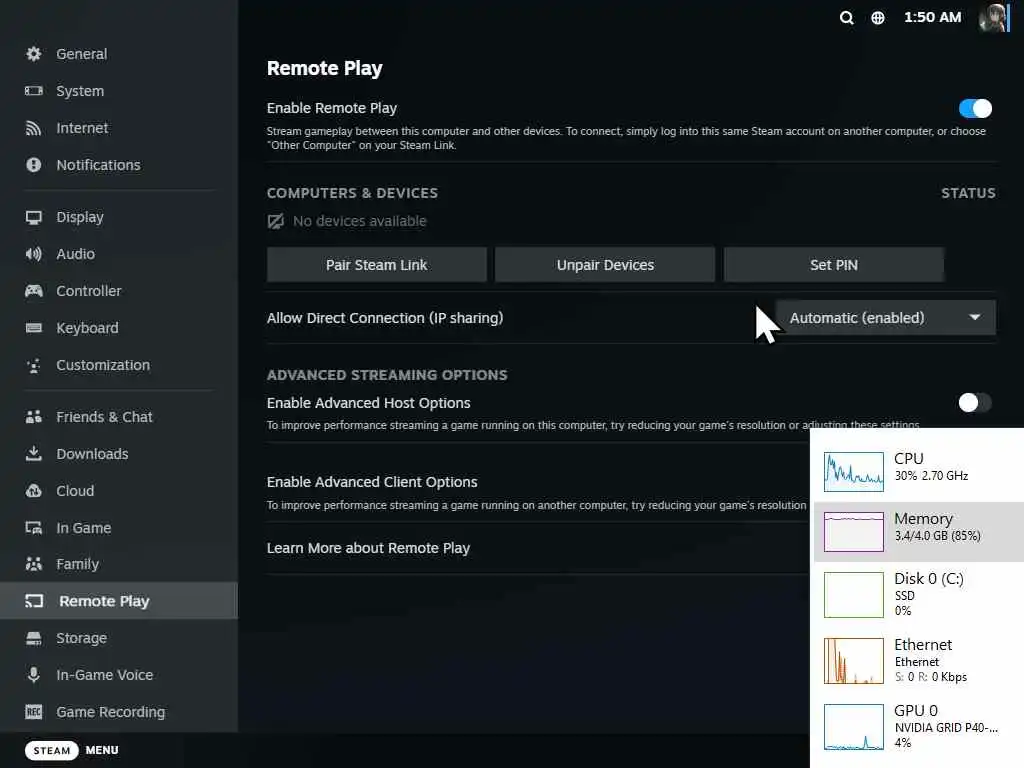Click the MENU label at bottom
Image resolution: width=1024 pixels, height=768 pixels.
click(x=102, y=750)
